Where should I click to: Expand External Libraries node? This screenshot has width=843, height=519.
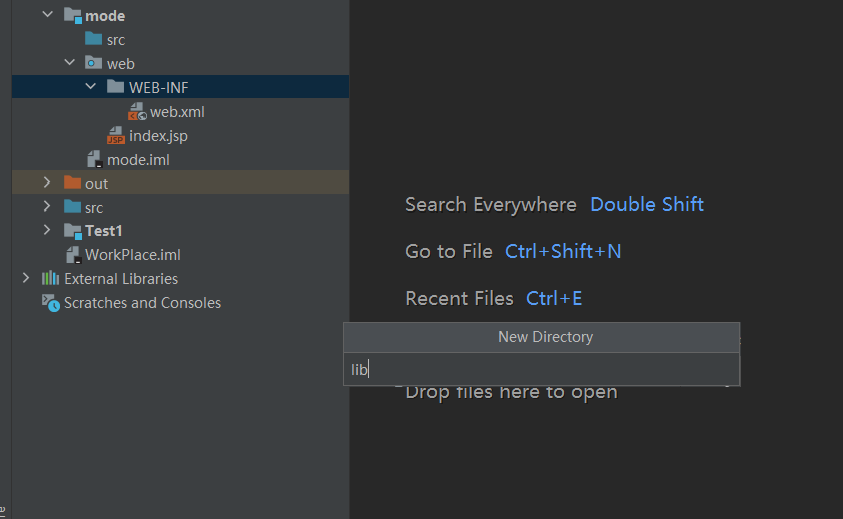pyautogui.click(x=25, y=278)
